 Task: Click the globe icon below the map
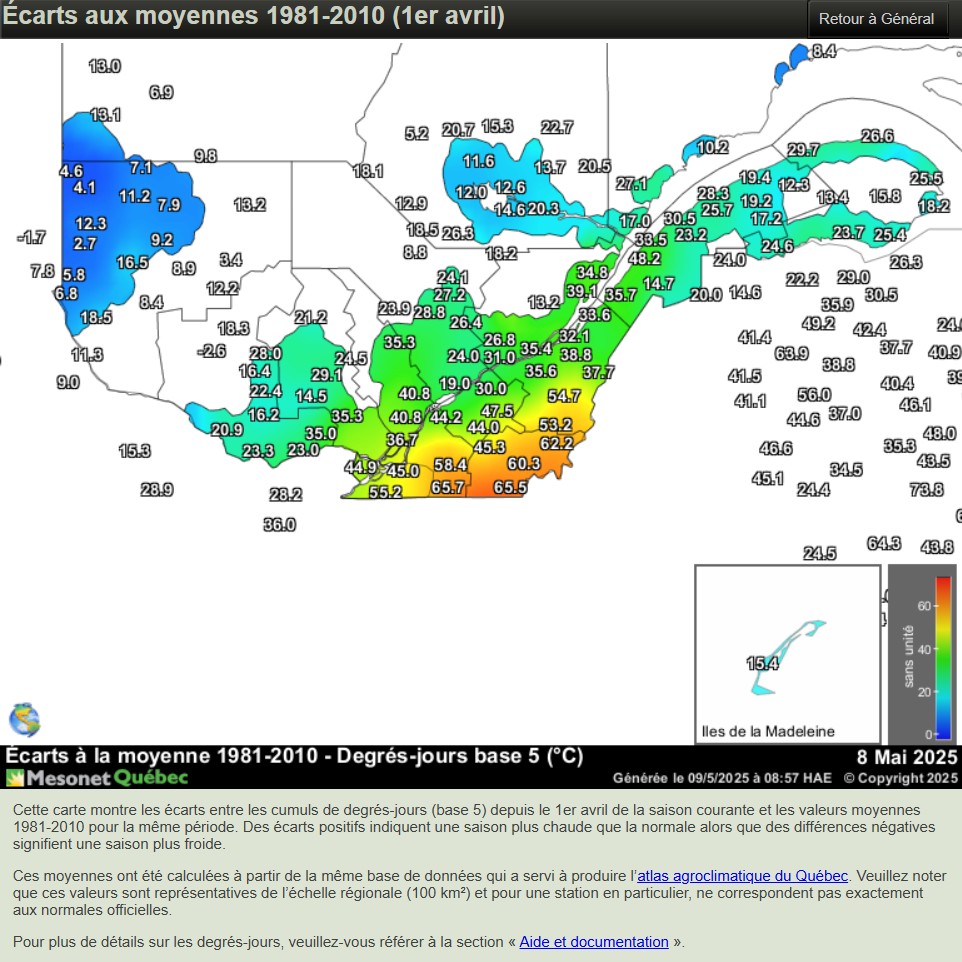(x=24, y=719)
